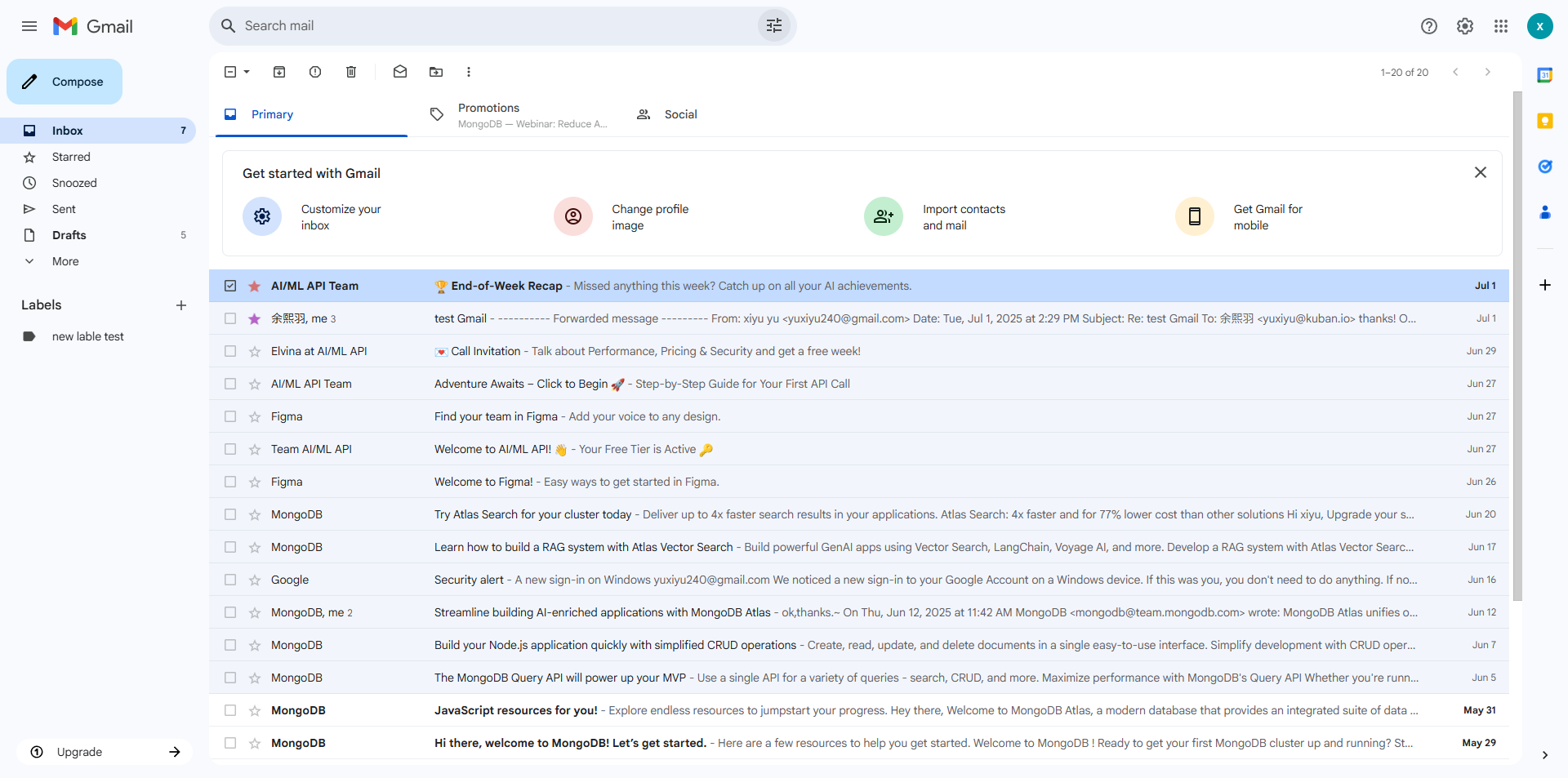Click Get Gmail for mobile icon
The image size is (1568, 778).
[x=1195, y=216]
